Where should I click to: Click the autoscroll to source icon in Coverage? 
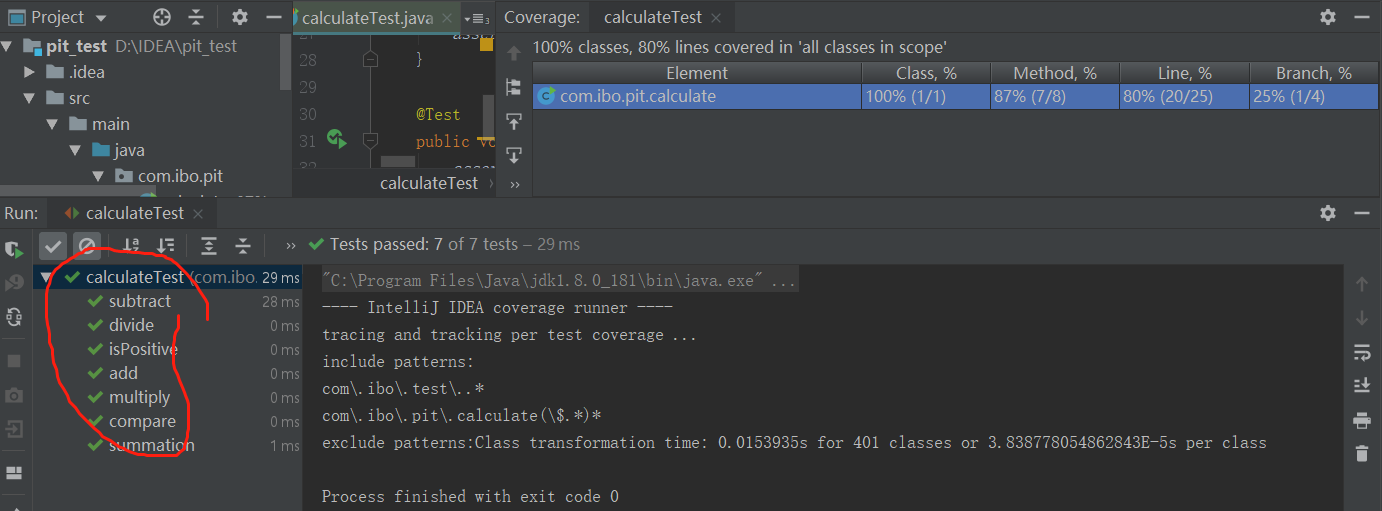[x=514, y=121]
